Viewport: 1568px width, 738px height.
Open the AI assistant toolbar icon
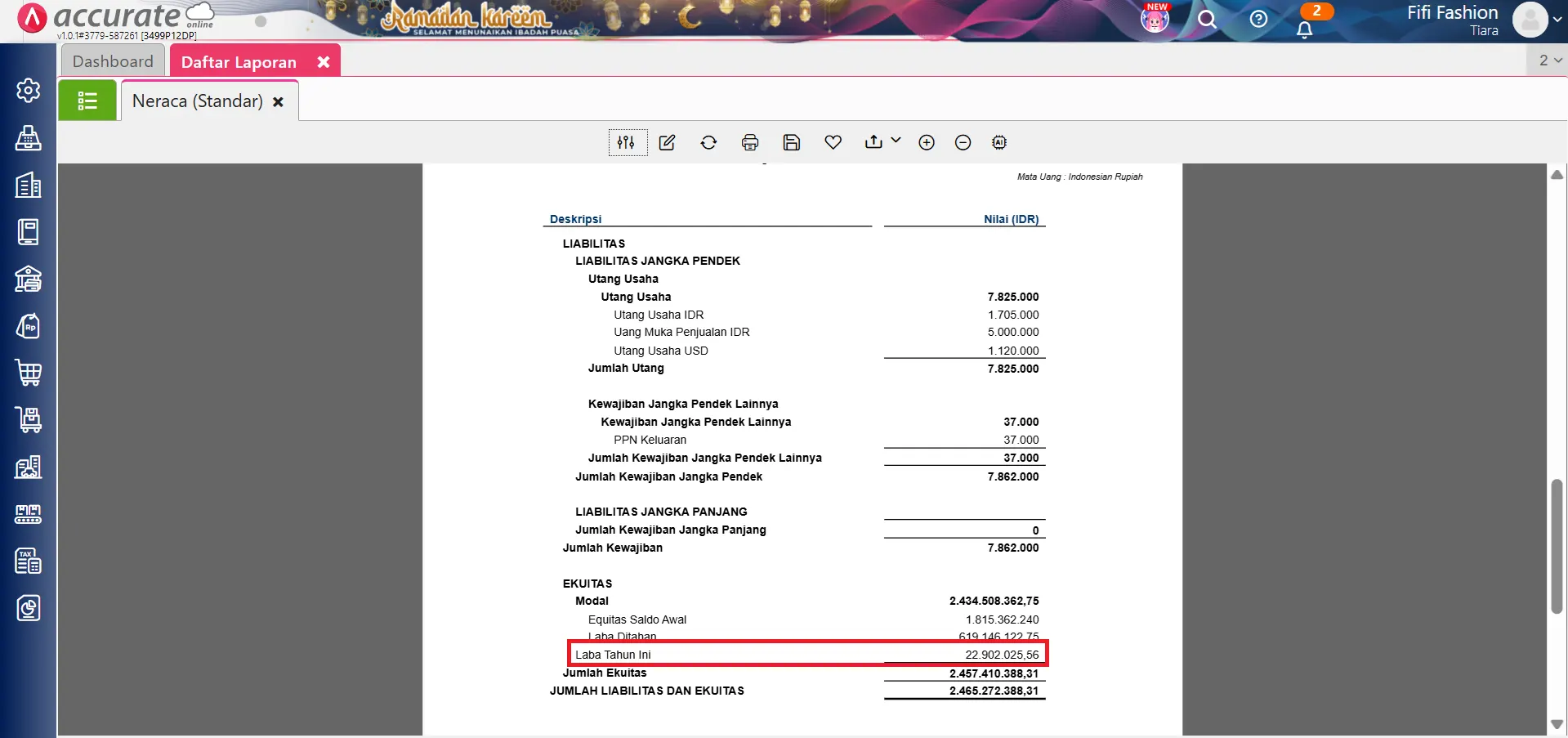point(998,142)
